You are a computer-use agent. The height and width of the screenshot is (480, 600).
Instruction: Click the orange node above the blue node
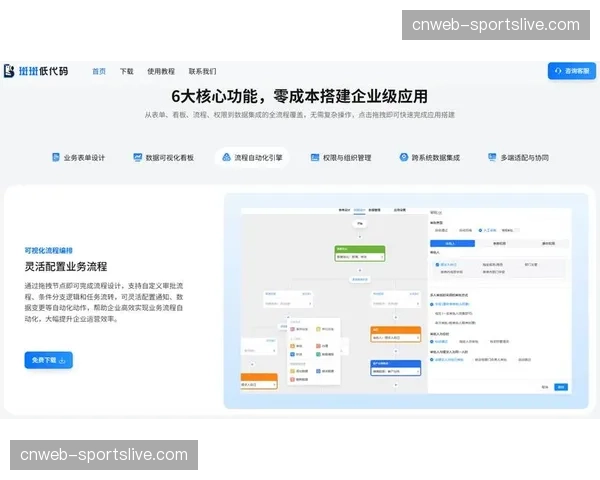tap(396, 334)
